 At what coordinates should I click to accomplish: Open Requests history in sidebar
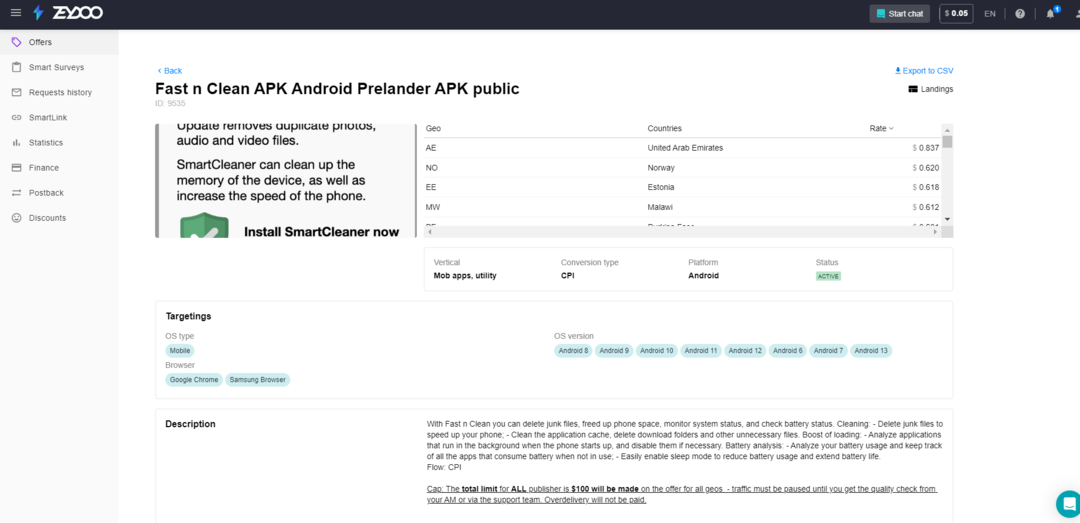(x=60, y=92)
